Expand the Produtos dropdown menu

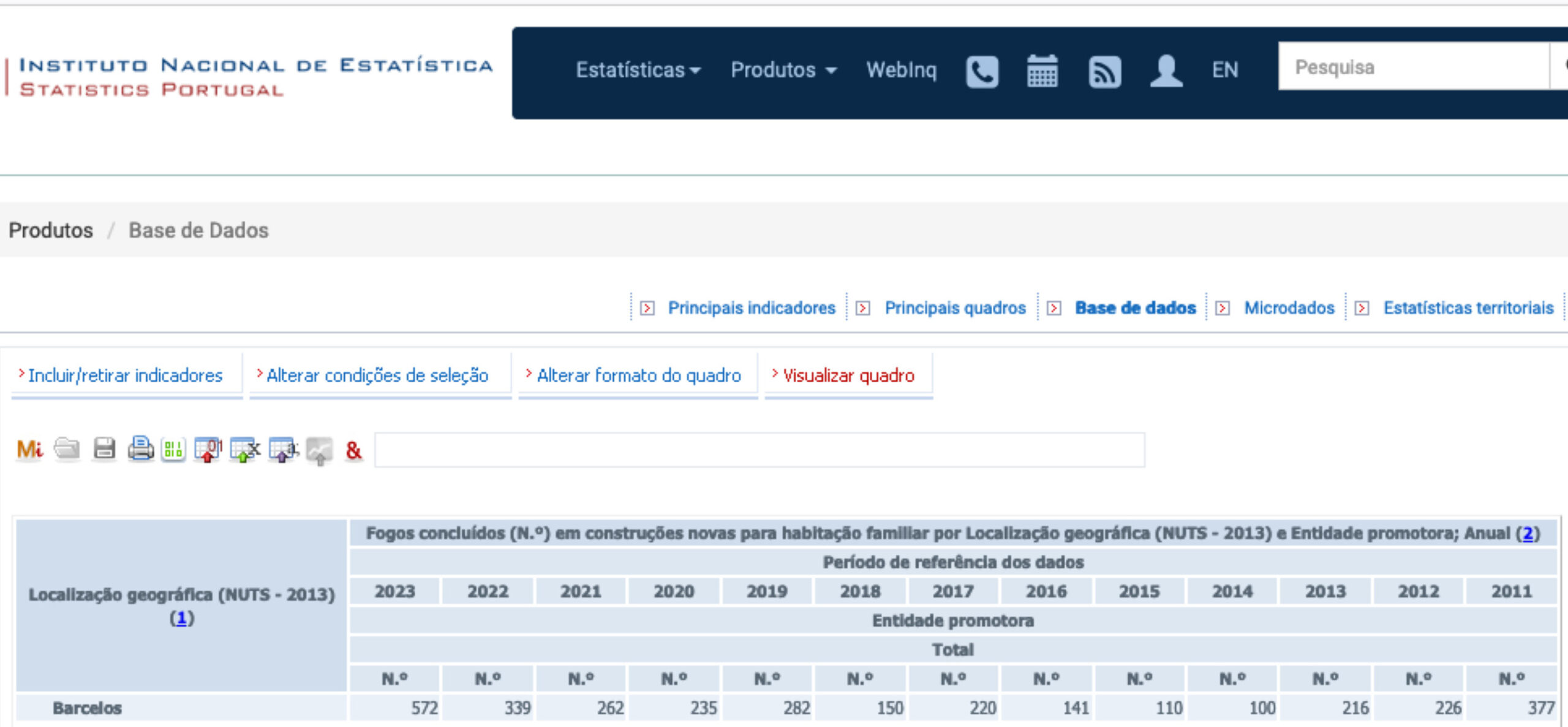(783, 70)
